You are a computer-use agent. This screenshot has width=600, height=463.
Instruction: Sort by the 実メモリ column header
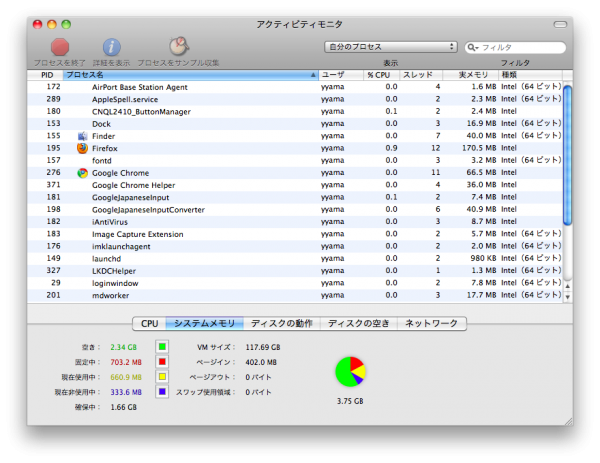pos(470,75)
